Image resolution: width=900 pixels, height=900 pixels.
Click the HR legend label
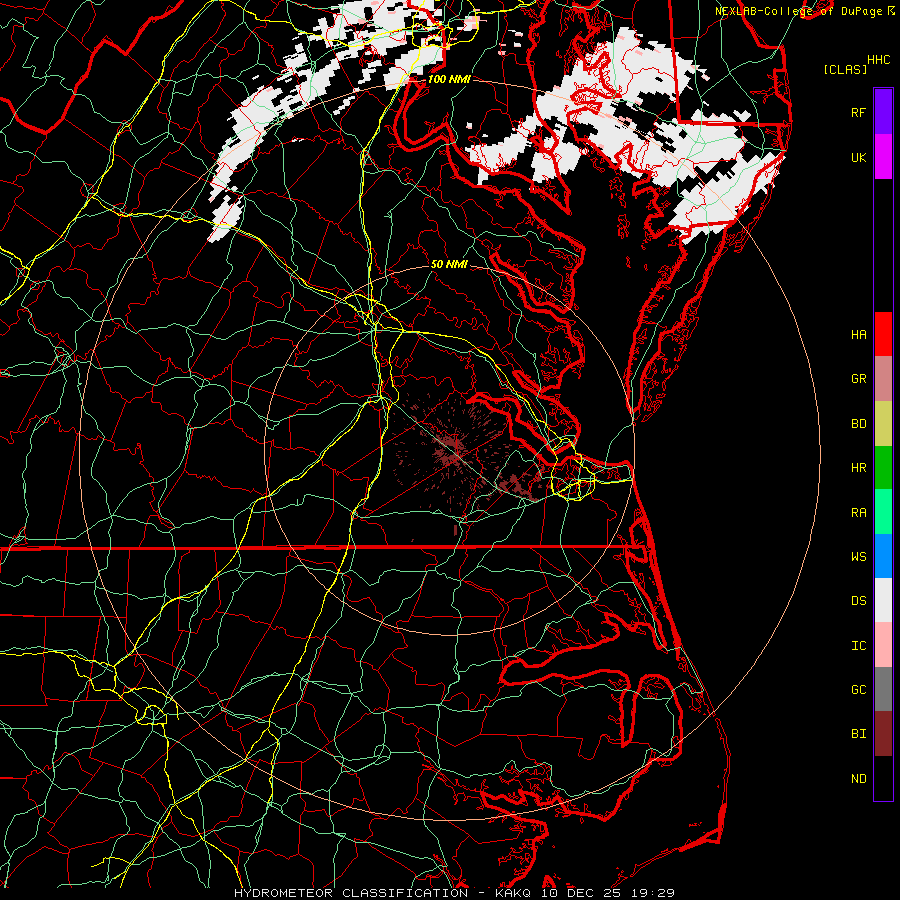coord(859,468)
